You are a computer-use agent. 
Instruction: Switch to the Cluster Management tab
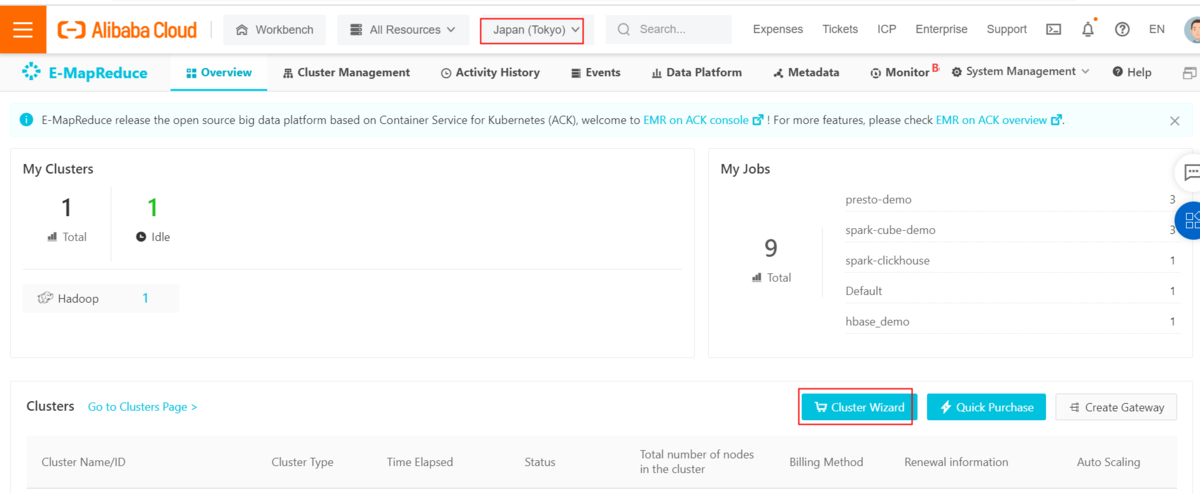pos(347,73)
